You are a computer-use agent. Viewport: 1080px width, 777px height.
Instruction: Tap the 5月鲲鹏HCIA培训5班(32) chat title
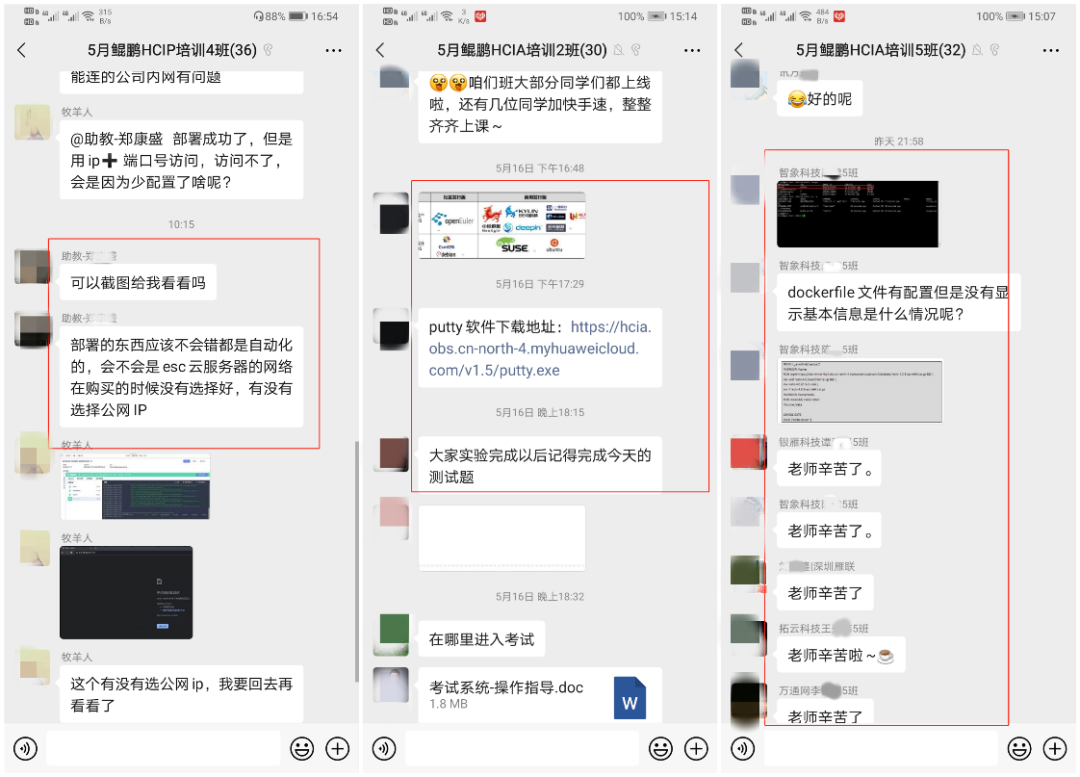880,50
